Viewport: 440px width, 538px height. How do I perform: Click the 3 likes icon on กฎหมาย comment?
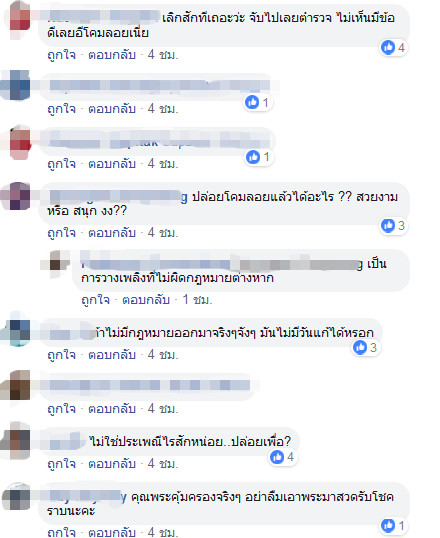[360, 348]
